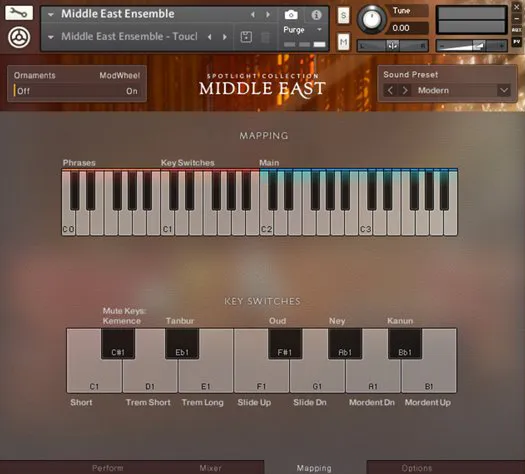Close the instrument with X icon
Image resolution: width=525 pixels, height=474 pixels.
point(517,7)
